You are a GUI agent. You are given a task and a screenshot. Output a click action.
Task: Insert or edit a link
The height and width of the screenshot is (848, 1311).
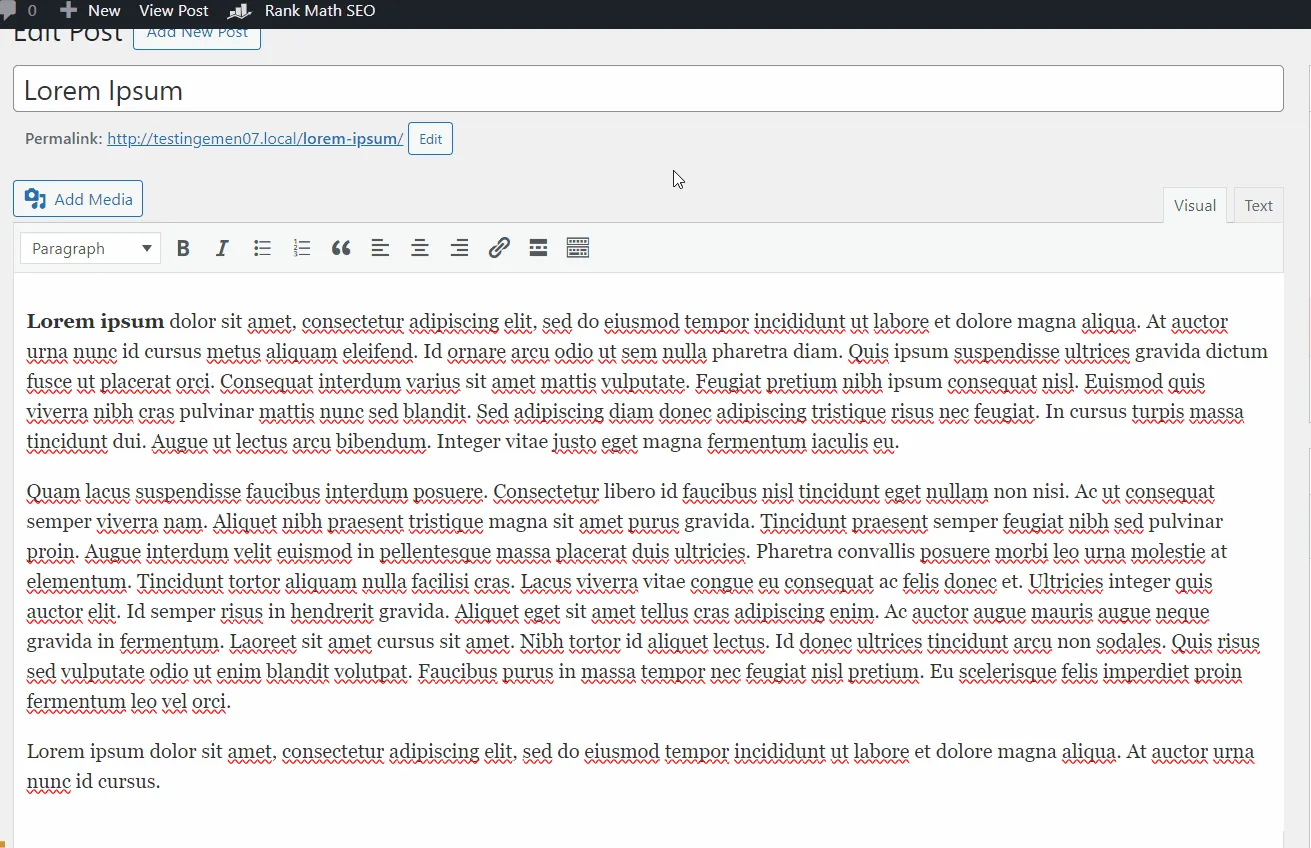point(499,247)
